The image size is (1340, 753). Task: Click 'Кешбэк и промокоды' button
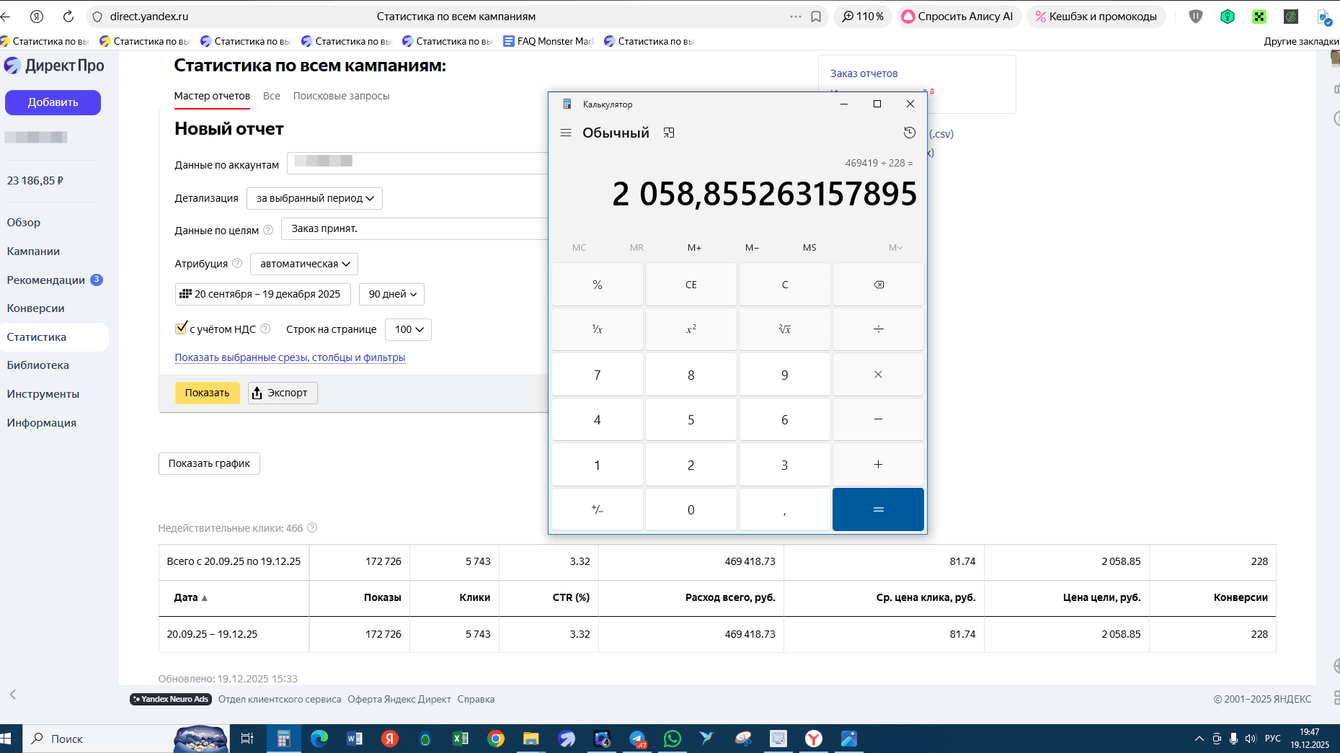click(1096, 16)
